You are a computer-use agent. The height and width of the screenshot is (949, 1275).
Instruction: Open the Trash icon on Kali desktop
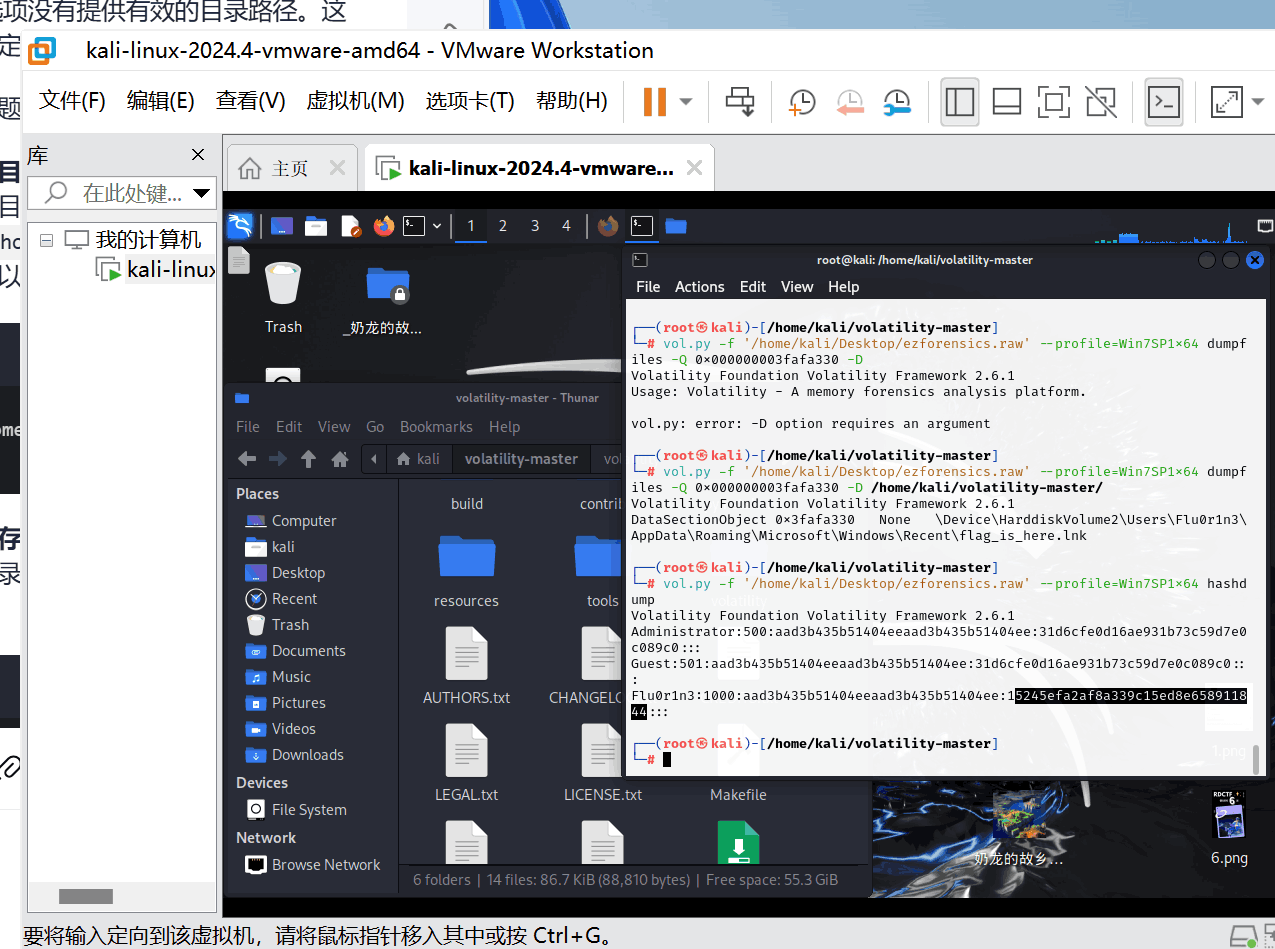click(283, 297)
